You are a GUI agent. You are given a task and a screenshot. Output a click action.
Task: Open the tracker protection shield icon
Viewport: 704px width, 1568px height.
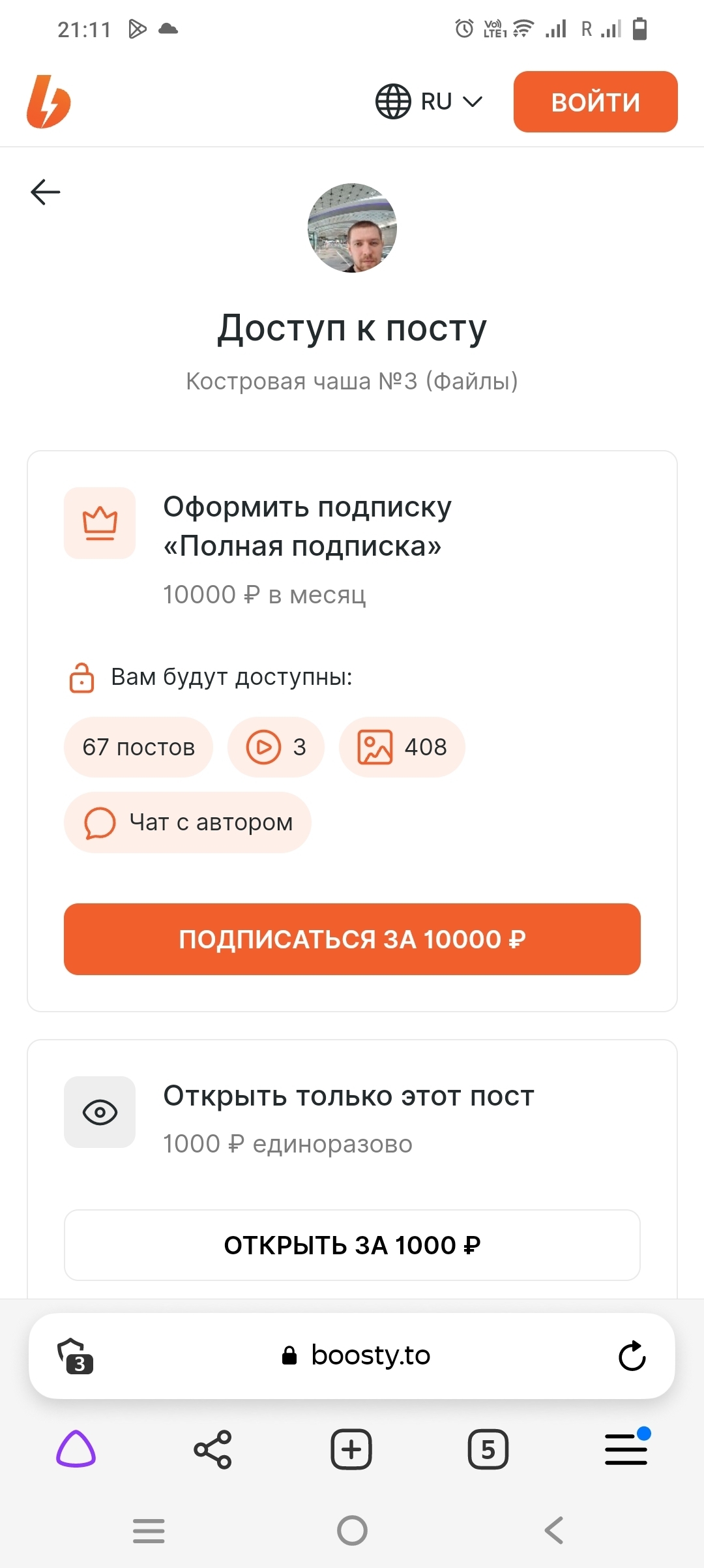pyautogui.click(x=75, y=1356)
